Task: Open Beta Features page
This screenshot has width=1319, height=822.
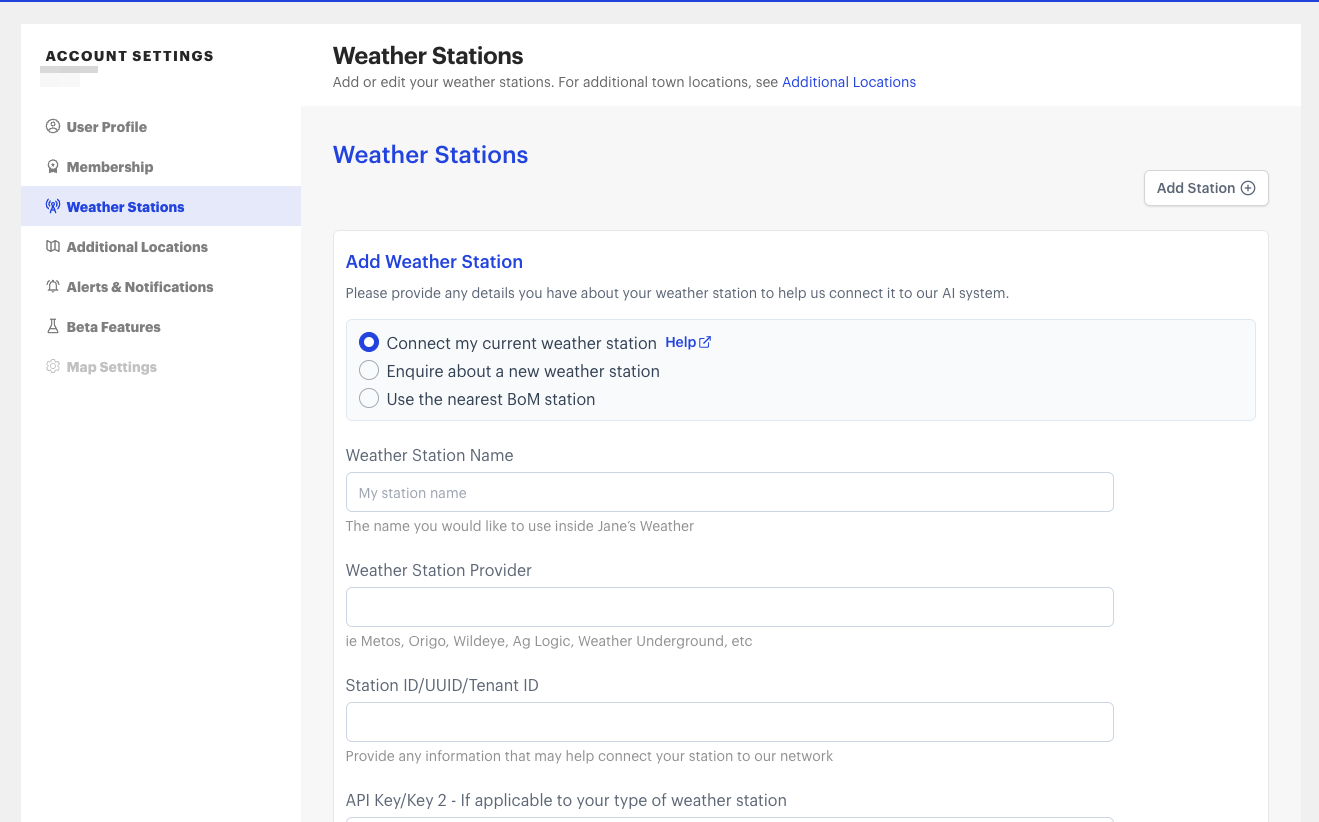Action: point(161,327)
